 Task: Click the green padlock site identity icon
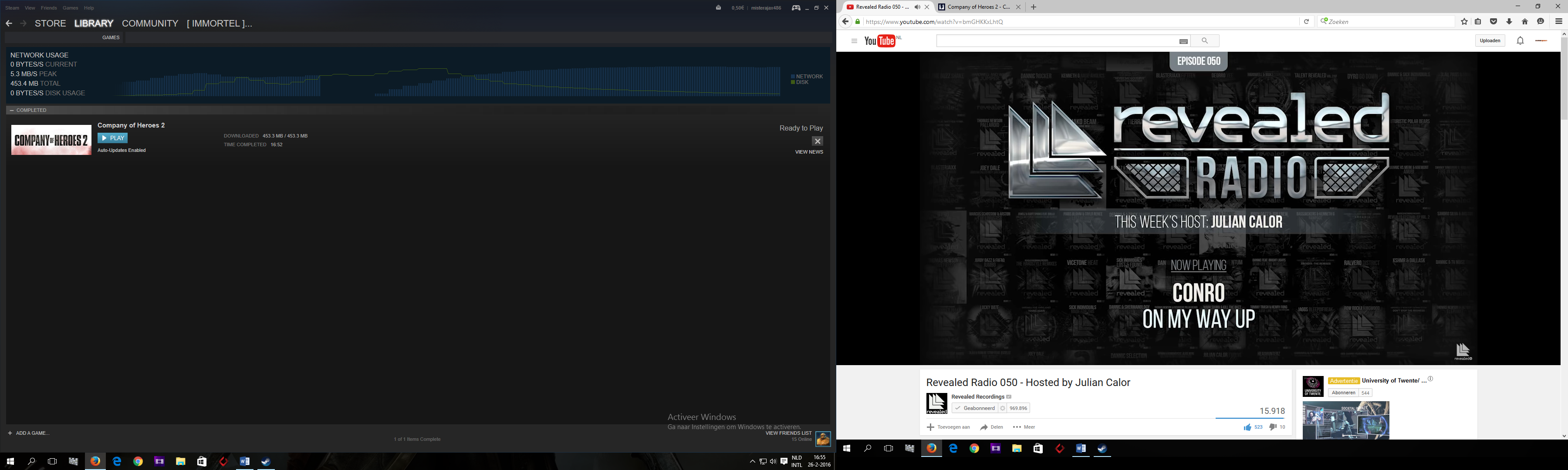(x=858, y=22)
